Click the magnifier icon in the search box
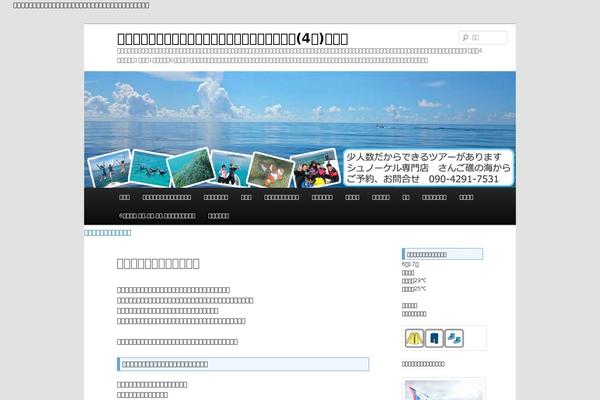This screenshot has width=600, height=400. pos(465,38)
